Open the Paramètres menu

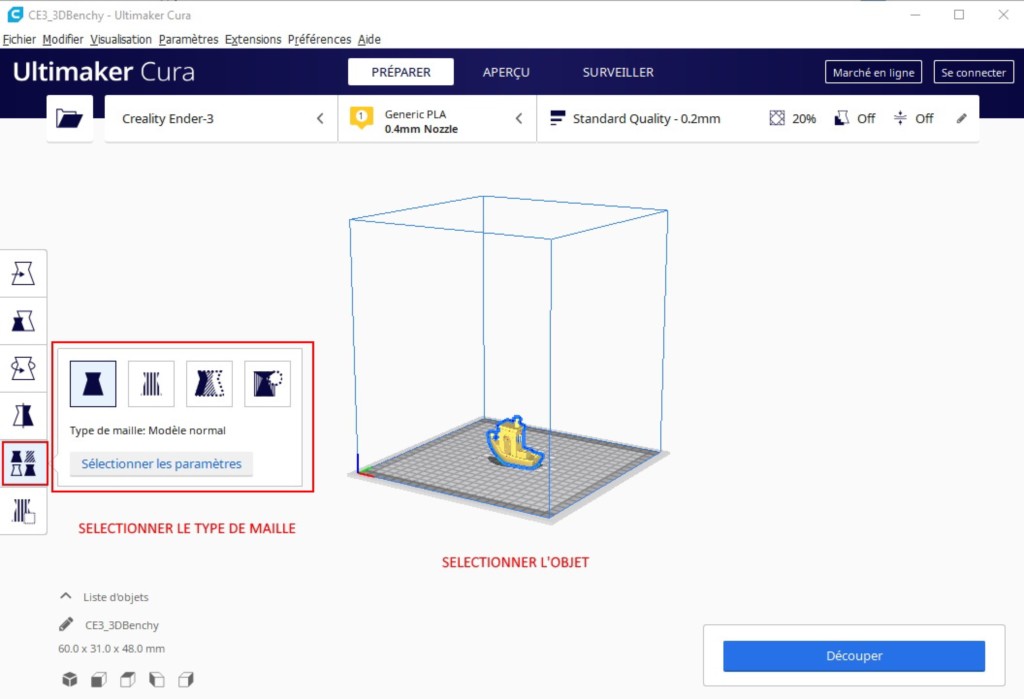tap(188, 39)
